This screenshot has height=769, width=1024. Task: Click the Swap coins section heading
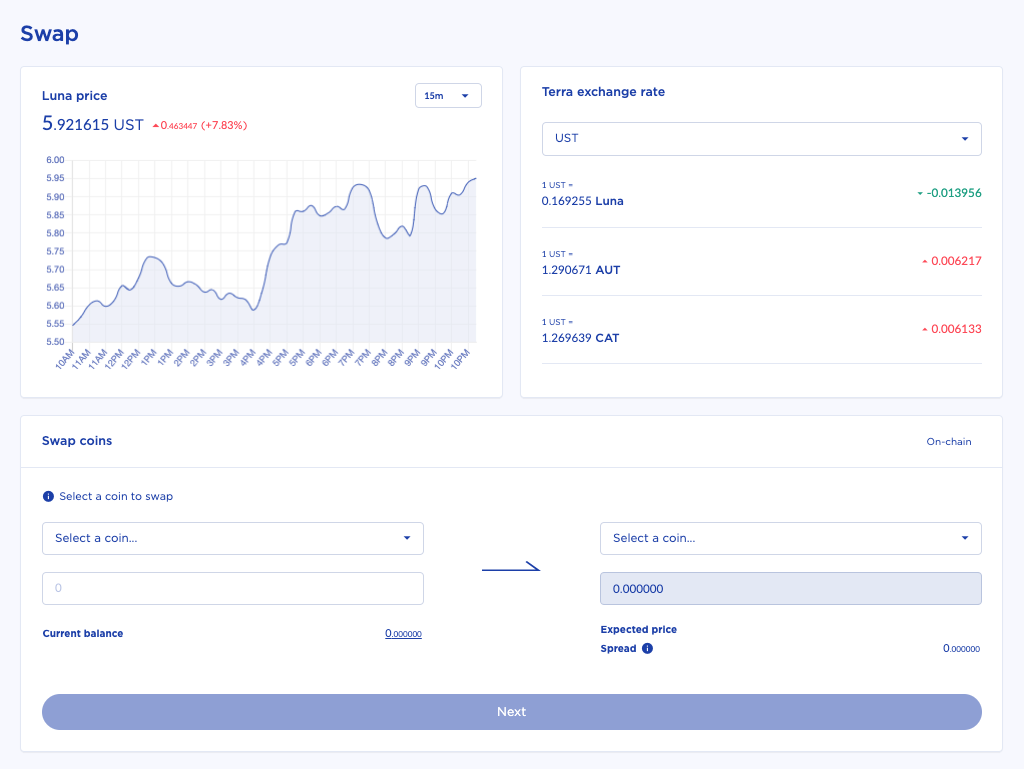coord(77,441)
